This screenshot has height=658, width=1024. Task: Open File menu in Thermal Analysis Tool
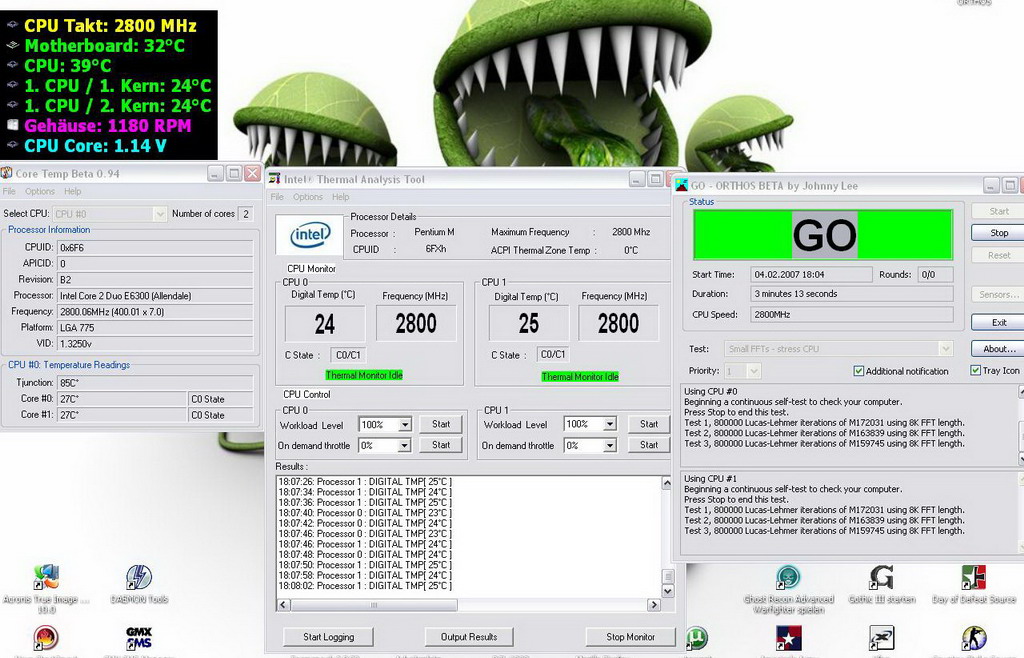pos(277,196)
